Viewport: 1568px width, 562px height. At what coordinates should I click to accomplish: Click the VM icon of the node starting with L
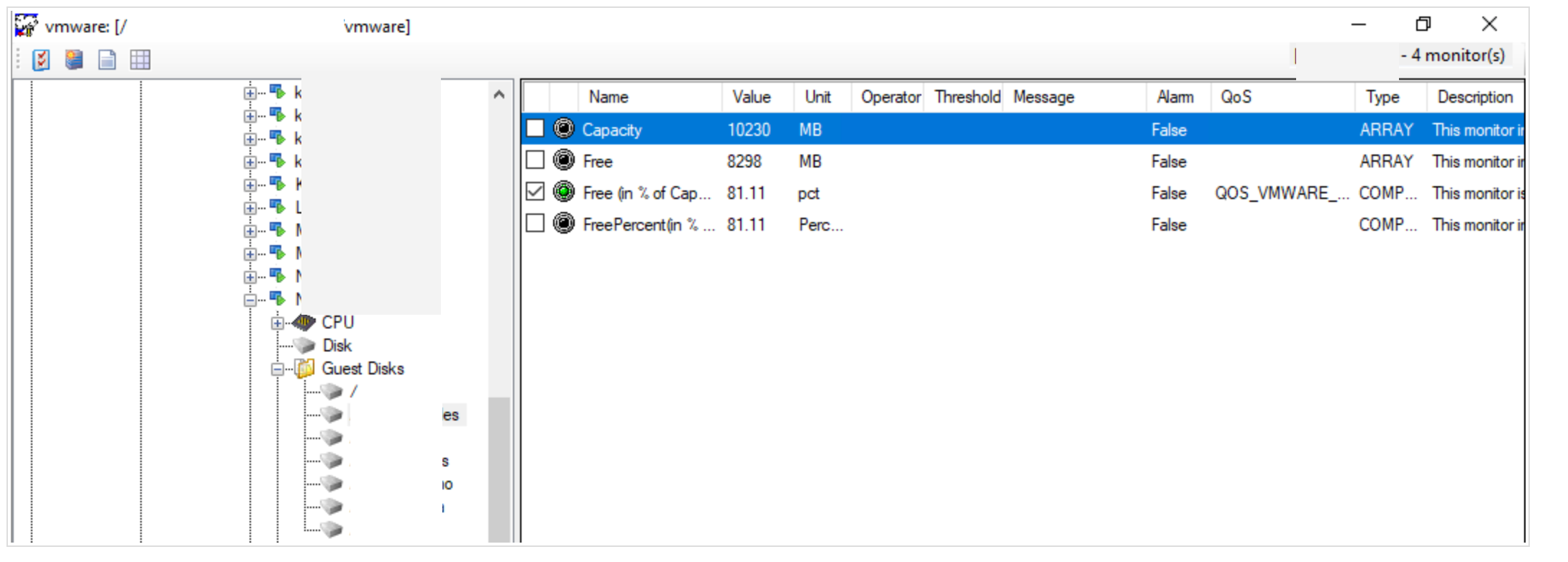pos(277,207)
